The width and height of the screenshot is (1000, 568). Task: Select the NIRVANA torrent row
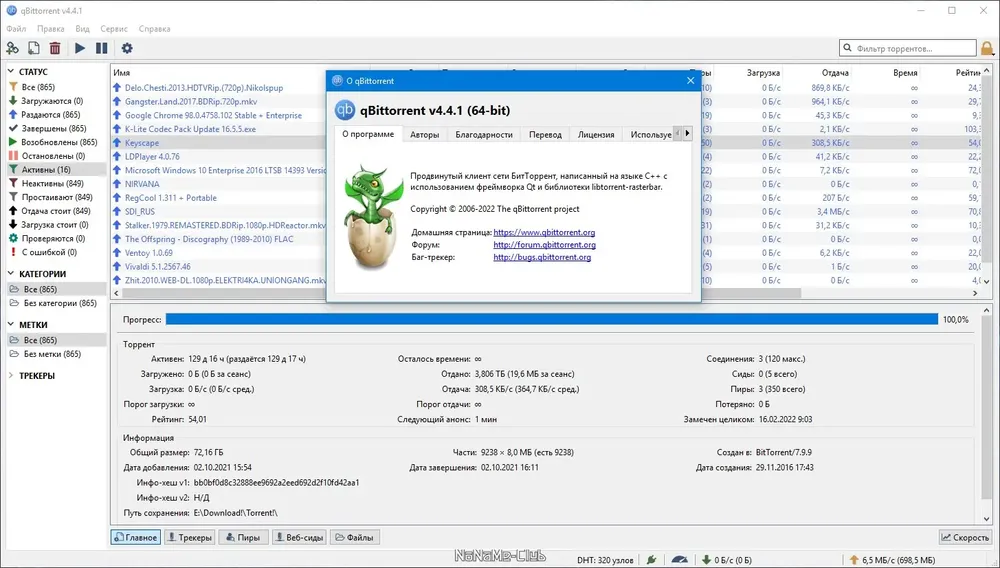(219, 184)
